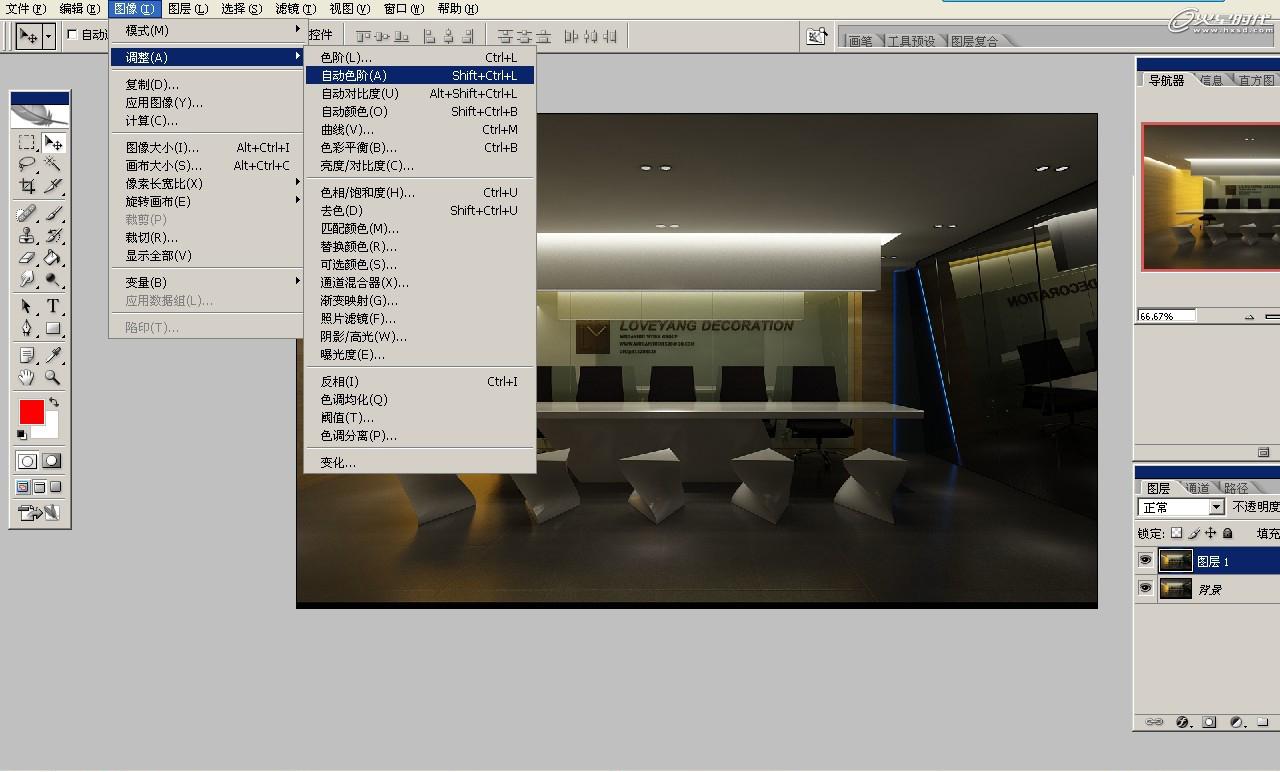The image size is (1280, 772).
Task: Select the Zoom magnifier tool
Action: click(53, 377)
